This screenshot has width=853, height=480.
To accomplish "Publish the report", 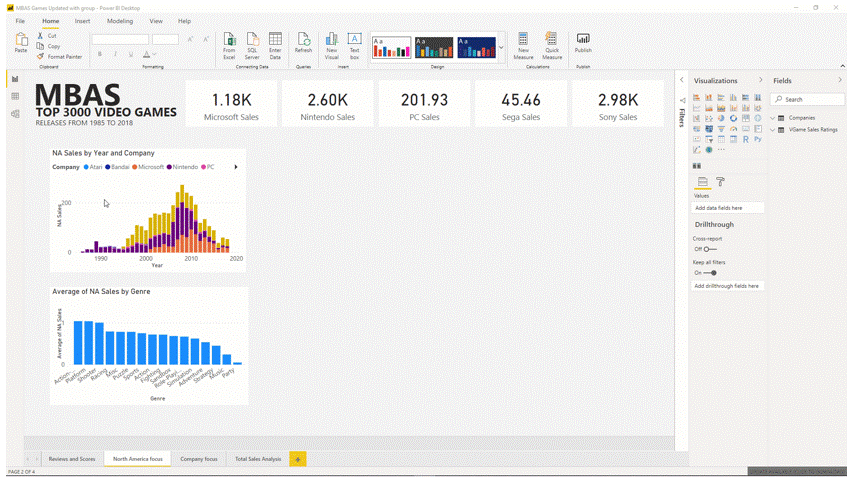I will (583, 42).
